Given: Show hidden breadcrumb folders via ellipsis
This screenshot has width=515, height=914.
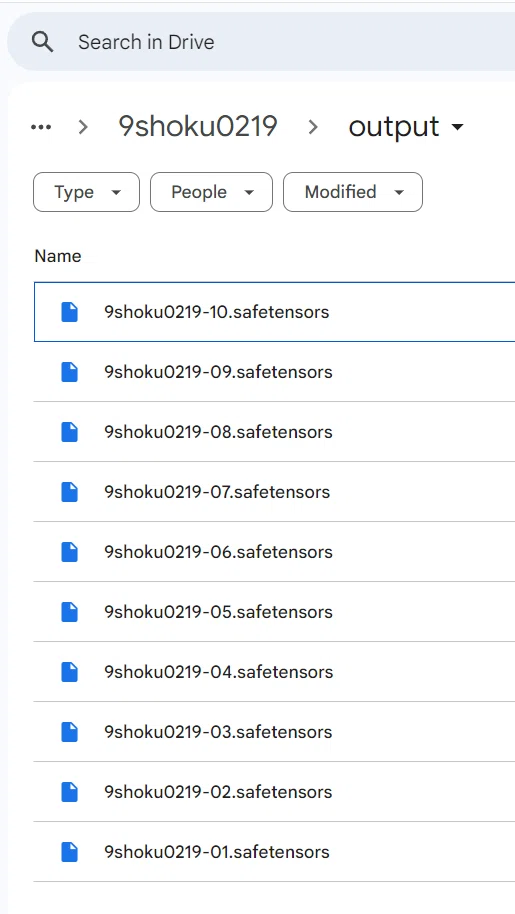Looking at the screenshot, I should tap(41, 126).
